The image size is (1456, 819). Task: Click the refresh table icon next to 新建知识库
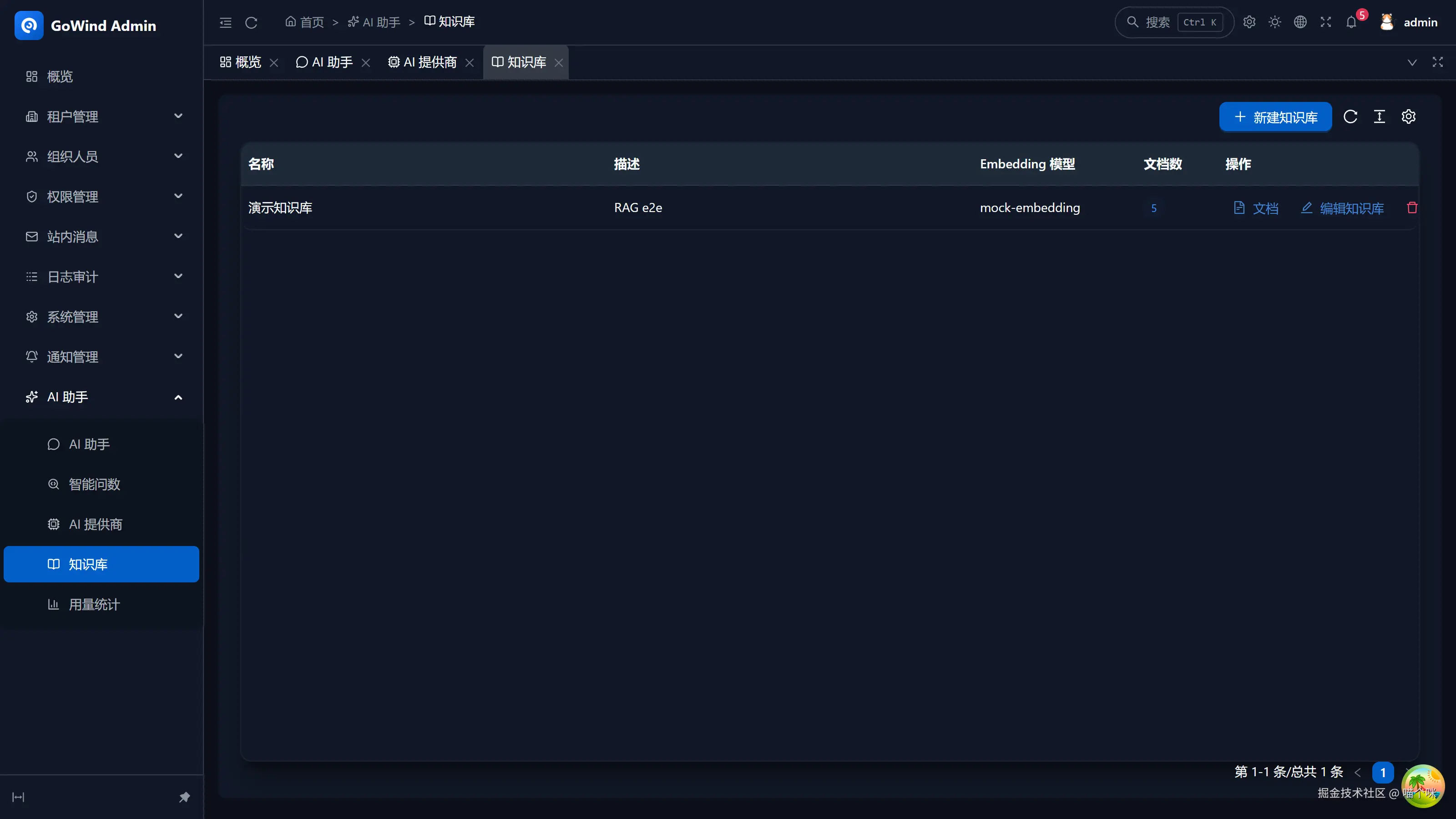click(1350, 116)
